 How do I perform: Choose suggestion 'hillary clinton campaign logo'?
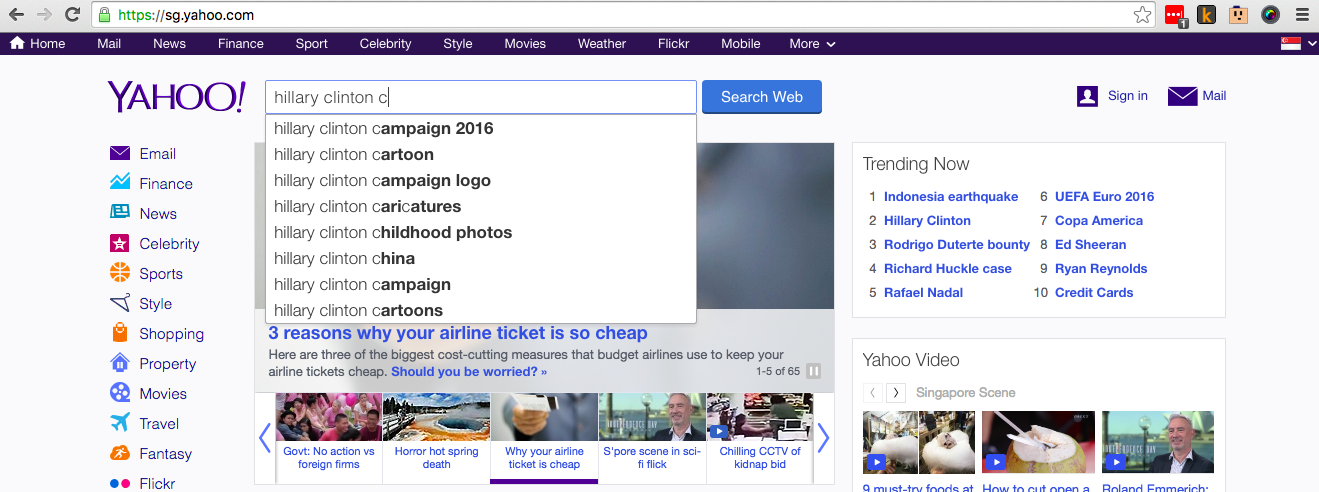click(481, 180)
